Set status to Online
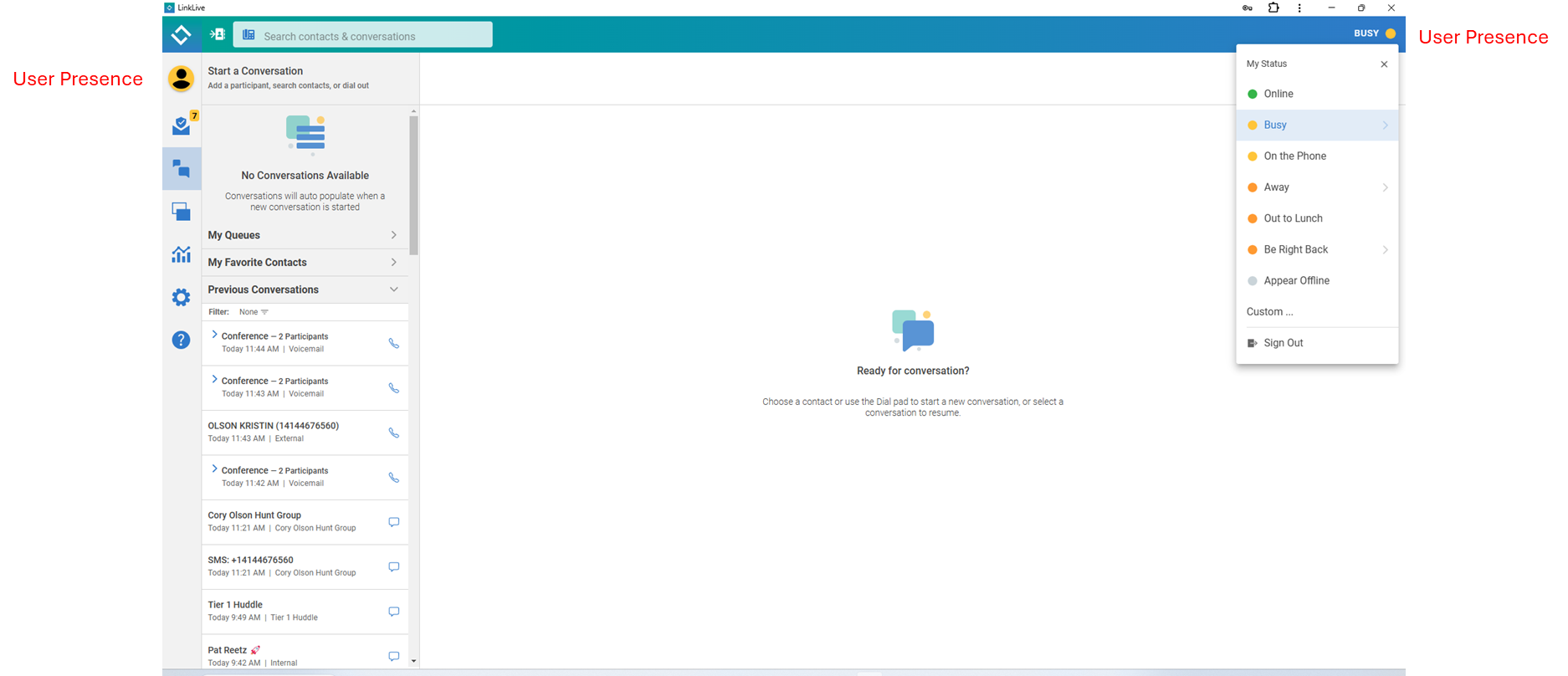 coord(1278,94)
